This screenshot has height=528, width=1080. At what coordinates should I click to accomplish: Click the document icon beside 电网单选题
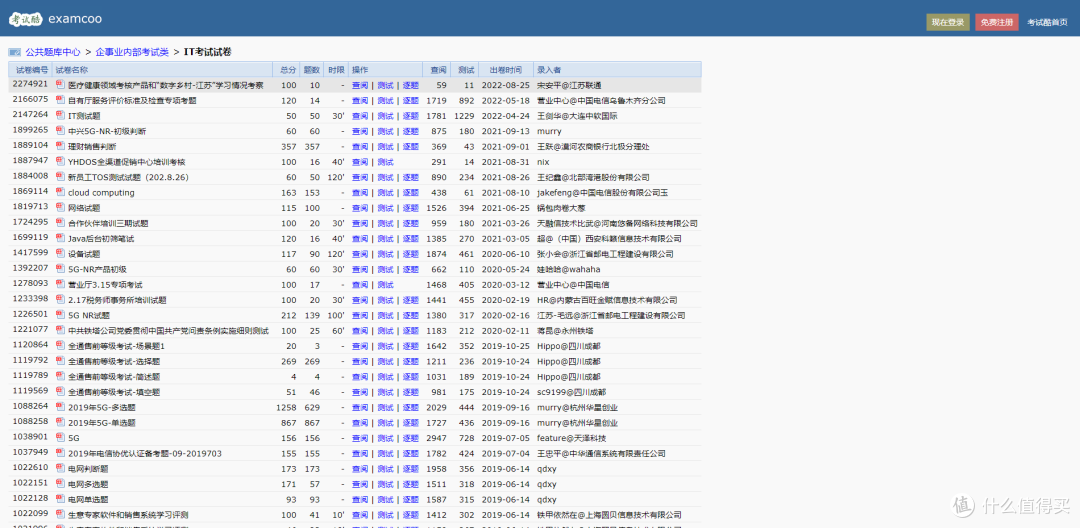point(60,499)
